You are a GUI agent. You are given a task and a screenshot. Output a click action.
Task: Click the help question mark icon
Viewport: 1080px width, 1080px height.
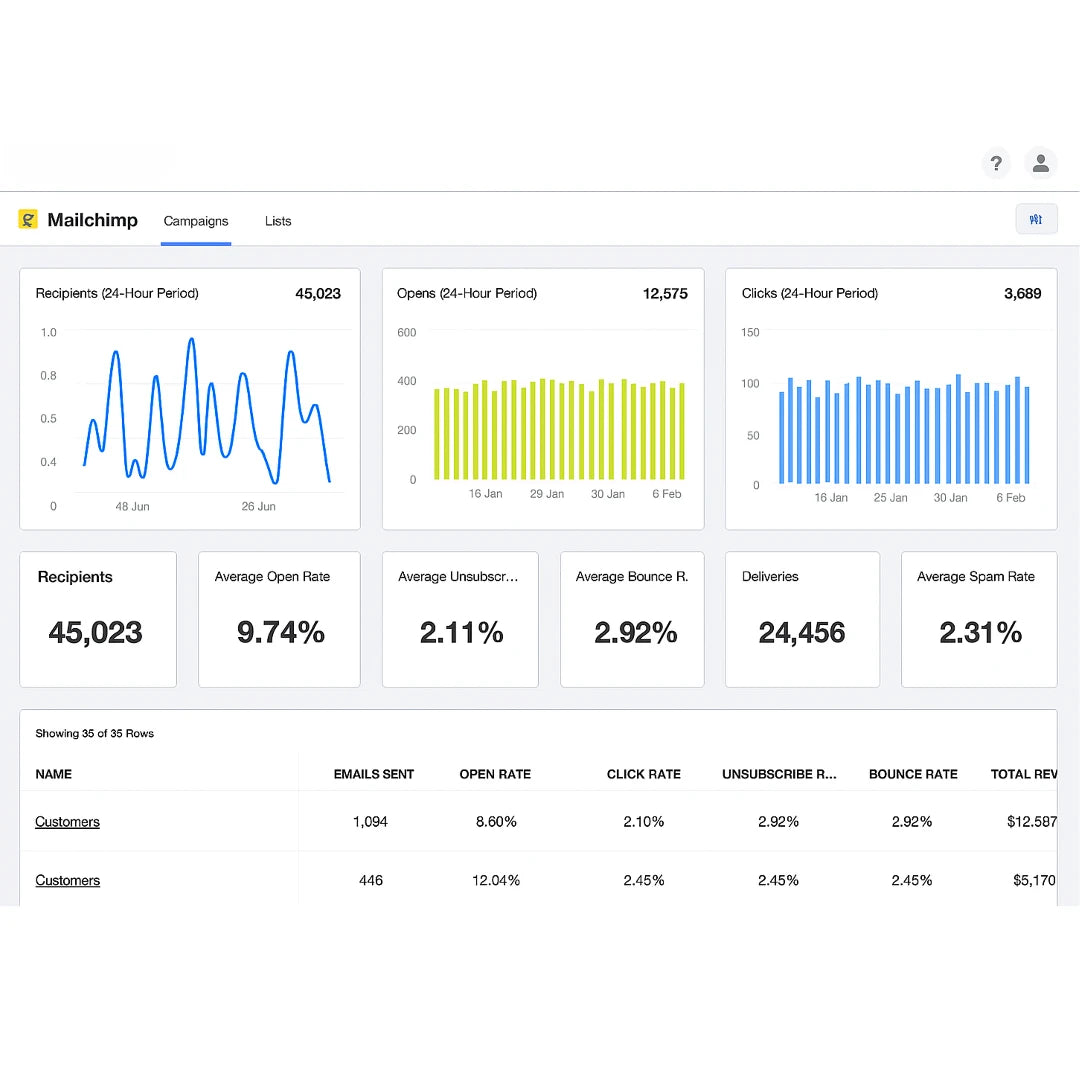click(x=995, y=163)
